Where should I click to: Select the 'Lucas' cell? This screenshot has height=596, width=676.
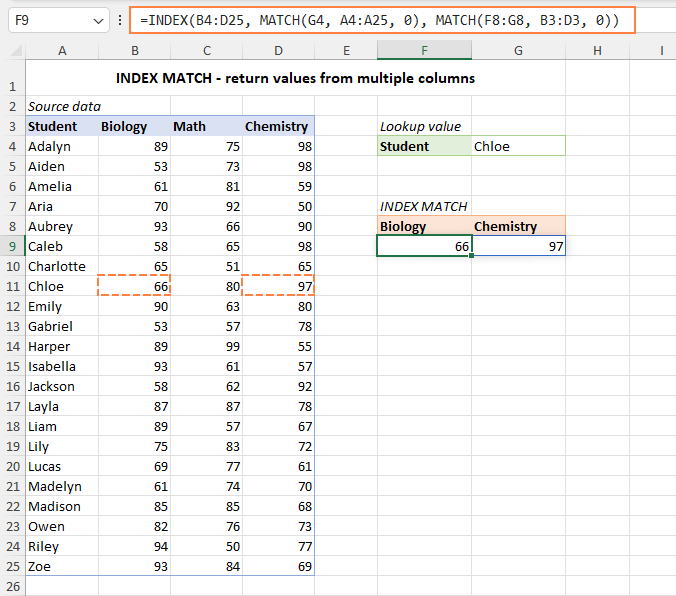coord(62,466)
